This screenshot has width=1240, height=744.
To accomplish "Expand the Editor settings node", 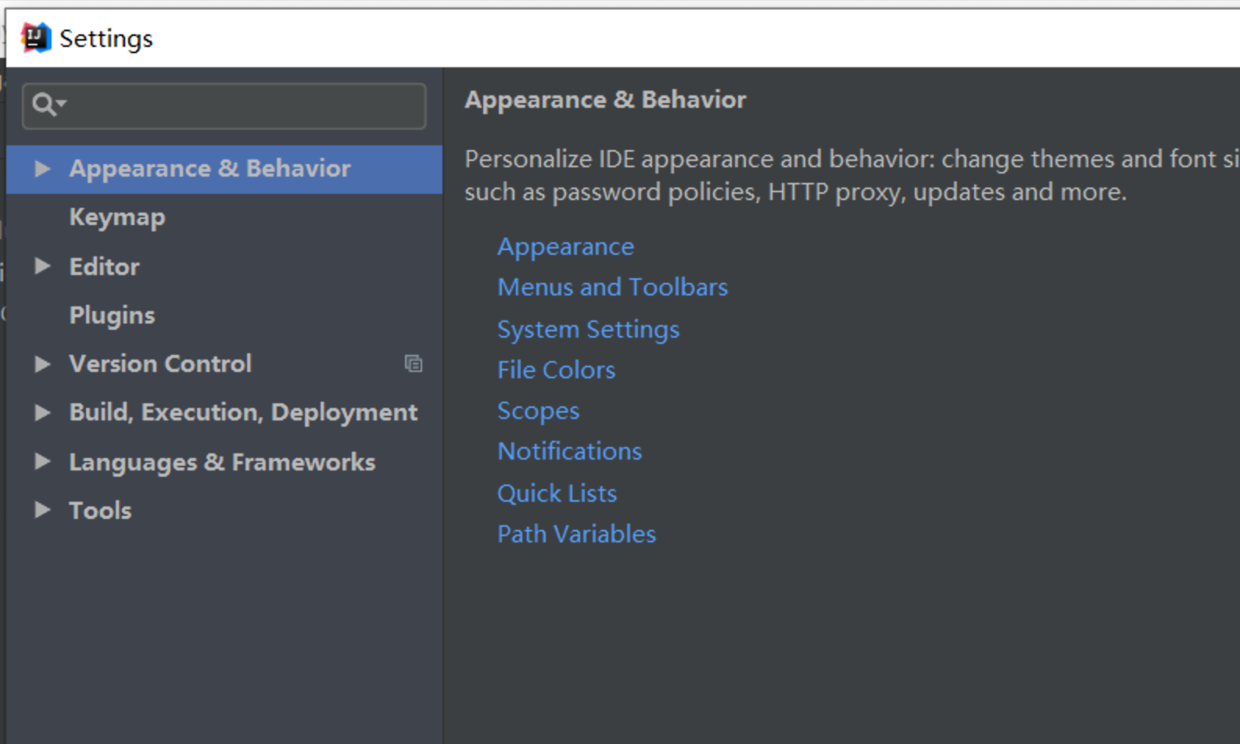I will pos(42,266).
